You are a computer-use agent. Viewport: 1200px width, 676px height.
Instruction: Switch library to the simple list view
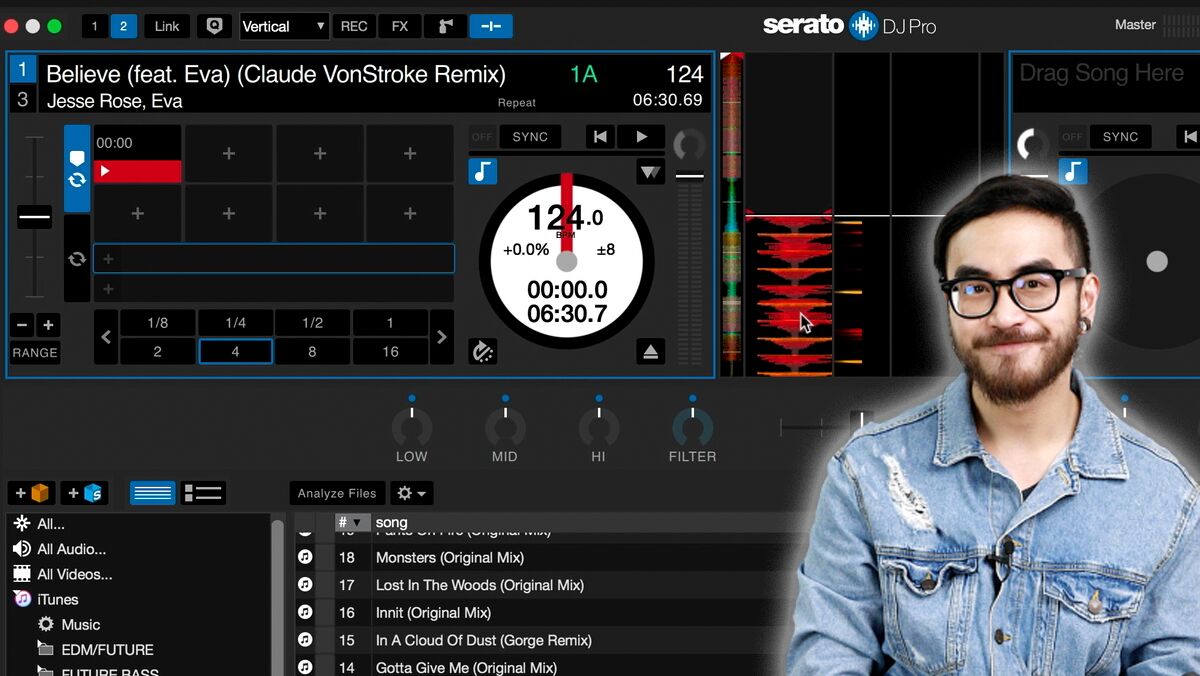point(153,493)
